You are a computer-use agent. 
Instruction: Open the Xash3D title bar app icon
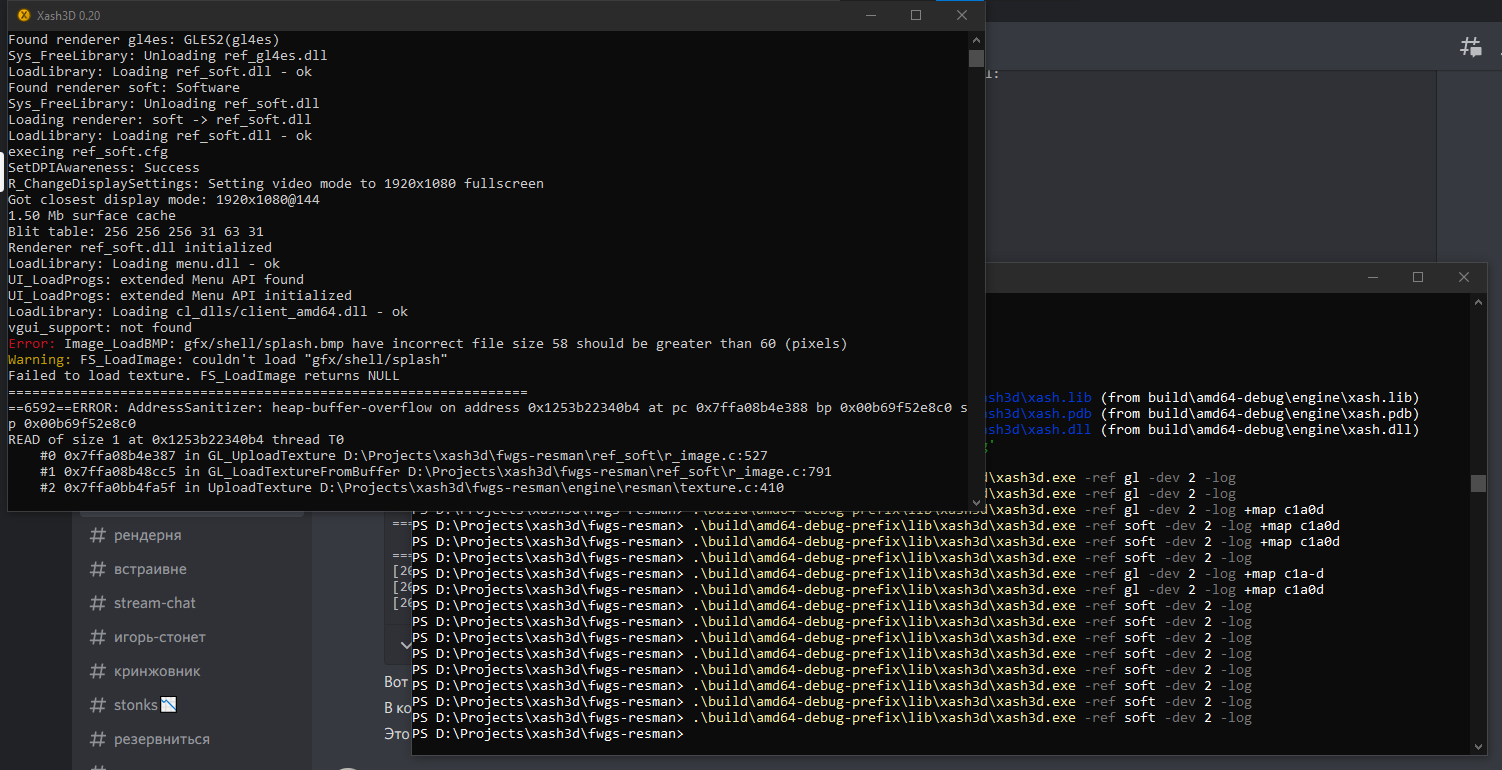pyautogui.click(x=24, y=15)
